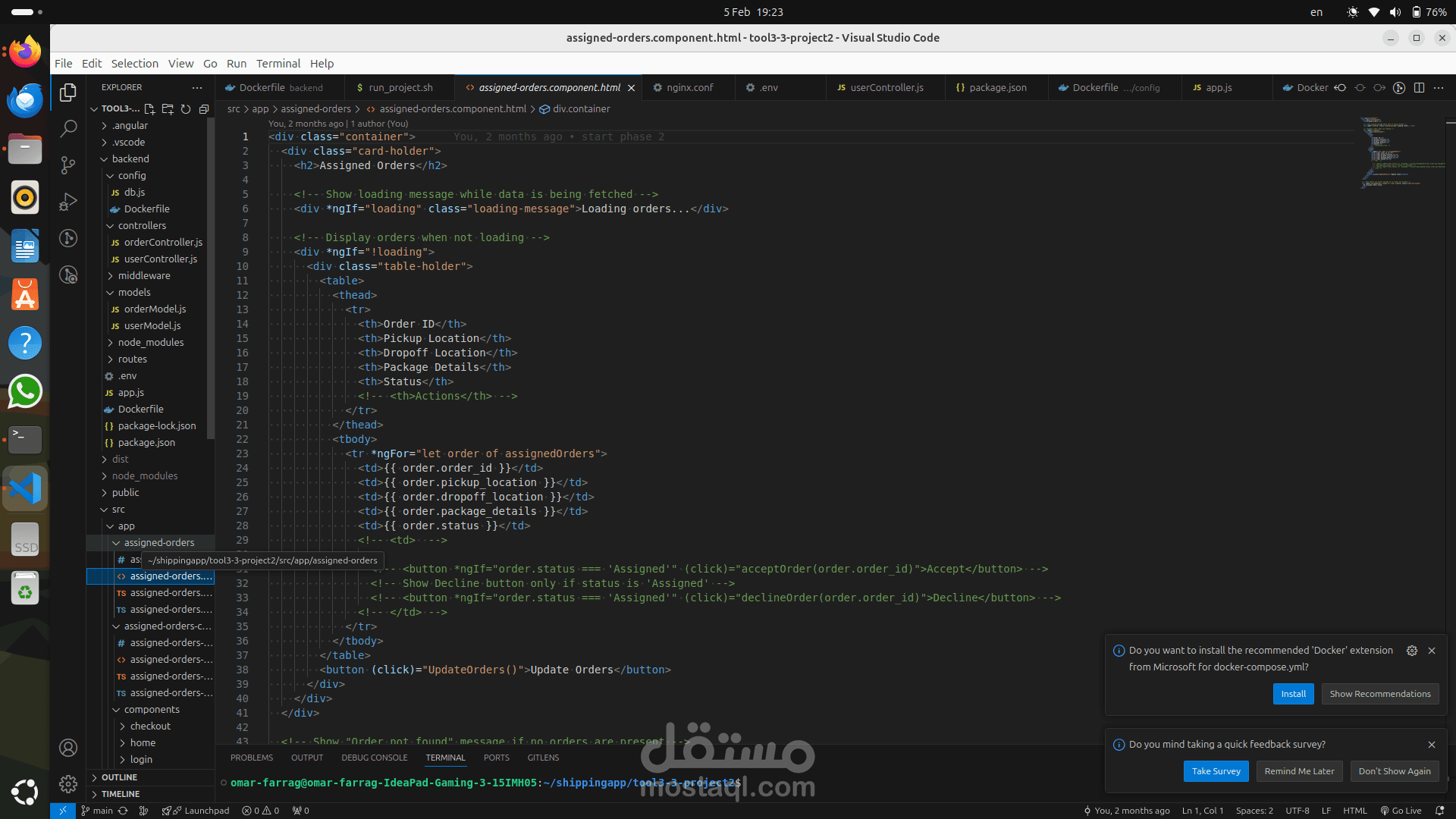Open remote window from blue status bar icon
This screenshot has width=1456, height=819.
tap(63, 811)
